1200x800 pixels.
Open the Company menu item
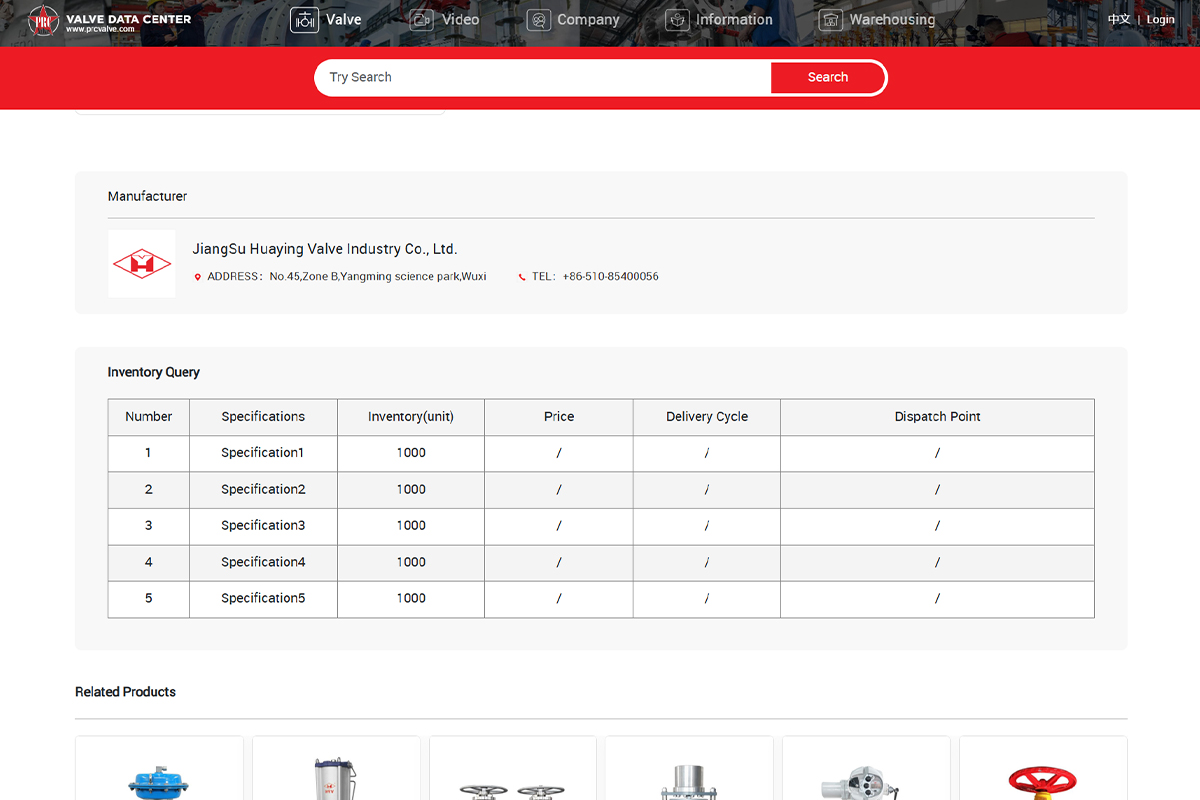coord(588,20)
